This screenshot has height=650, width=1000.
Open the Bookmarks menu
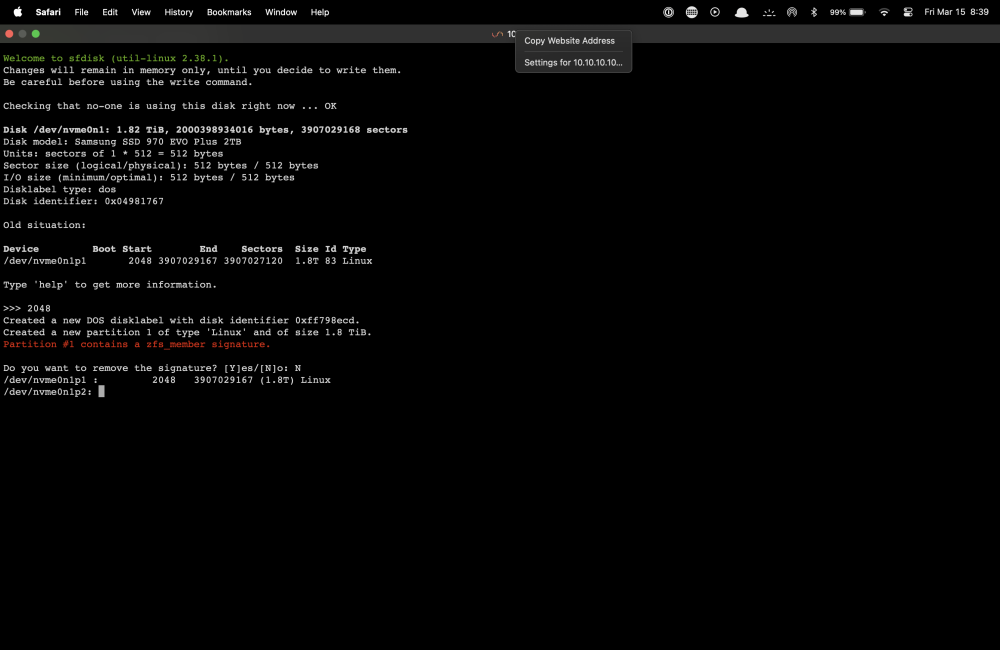point(229,12)
